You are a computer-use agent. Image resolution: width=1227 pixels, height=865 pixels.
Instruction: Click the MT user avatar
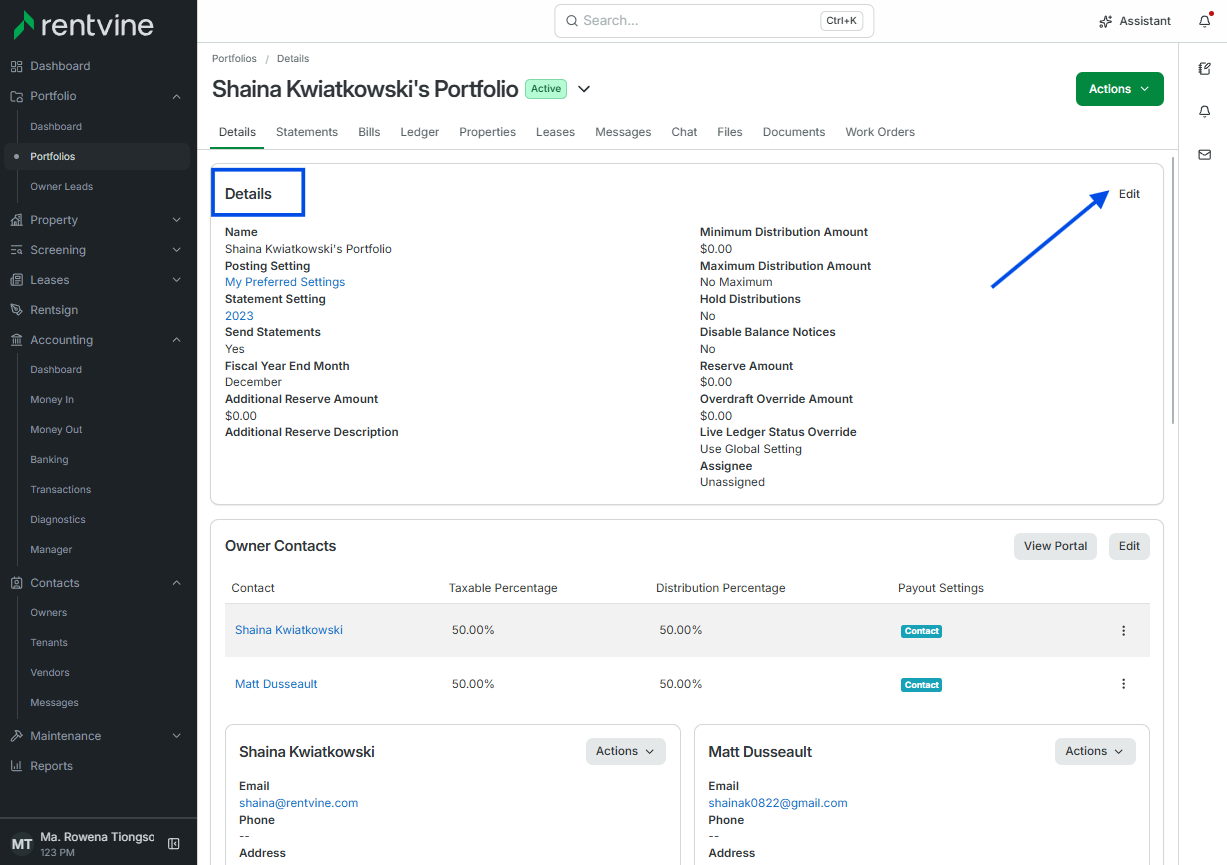coord(21,844)
